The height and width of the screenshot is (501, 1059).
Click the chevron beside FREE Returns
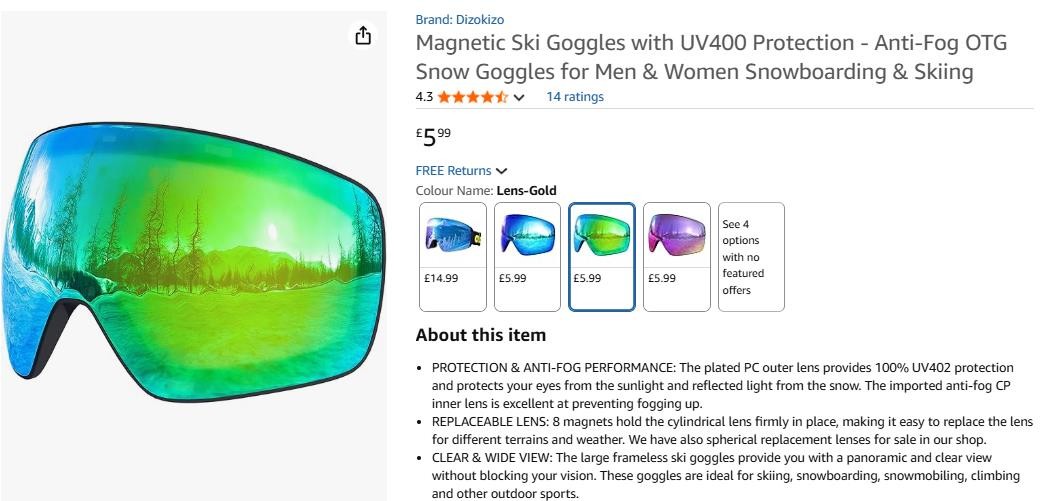(x=500, y=171)
